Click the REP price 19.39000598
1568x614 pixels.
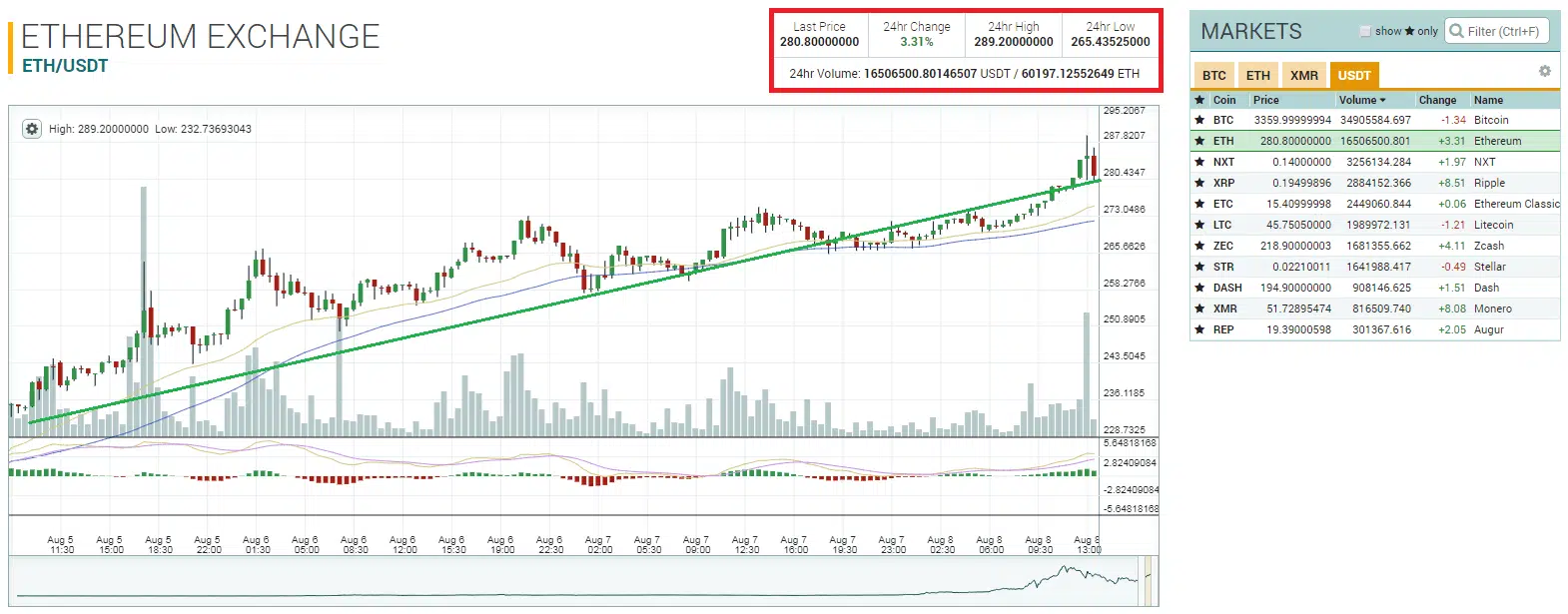coord(1298,329)
